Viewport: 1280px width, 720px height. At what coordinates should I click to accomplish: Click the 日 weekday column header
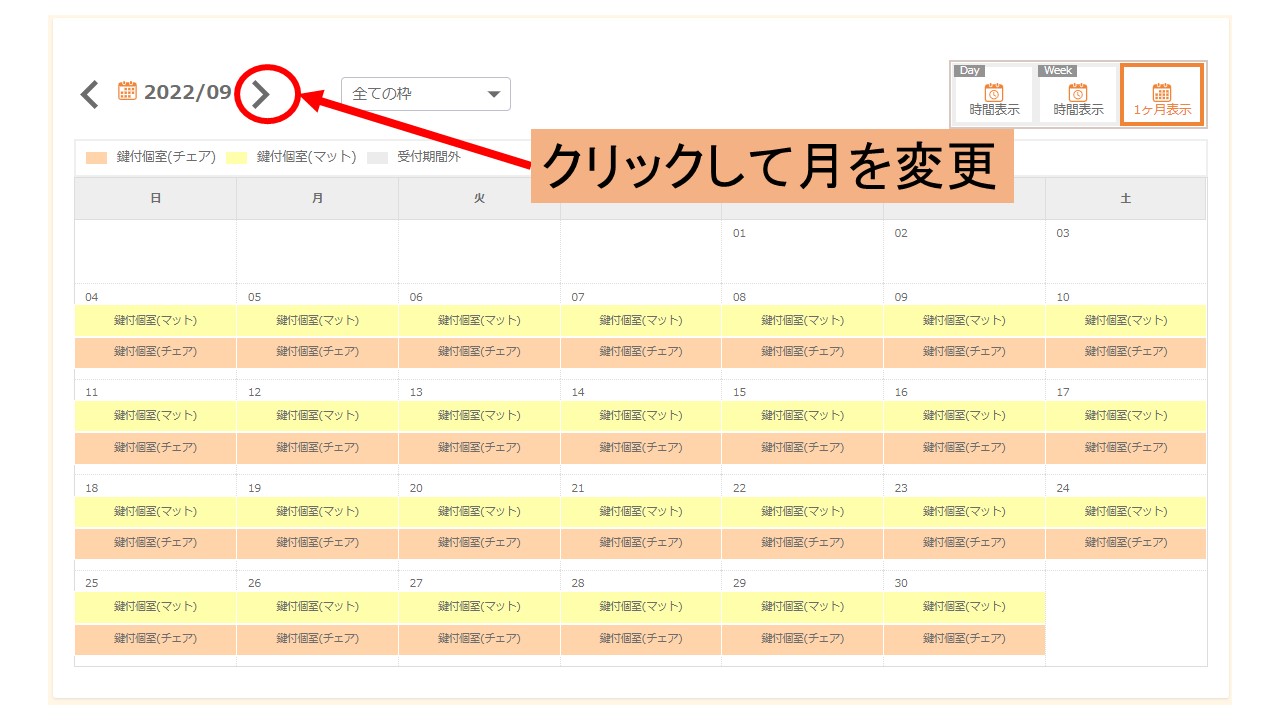pos(156,199)
